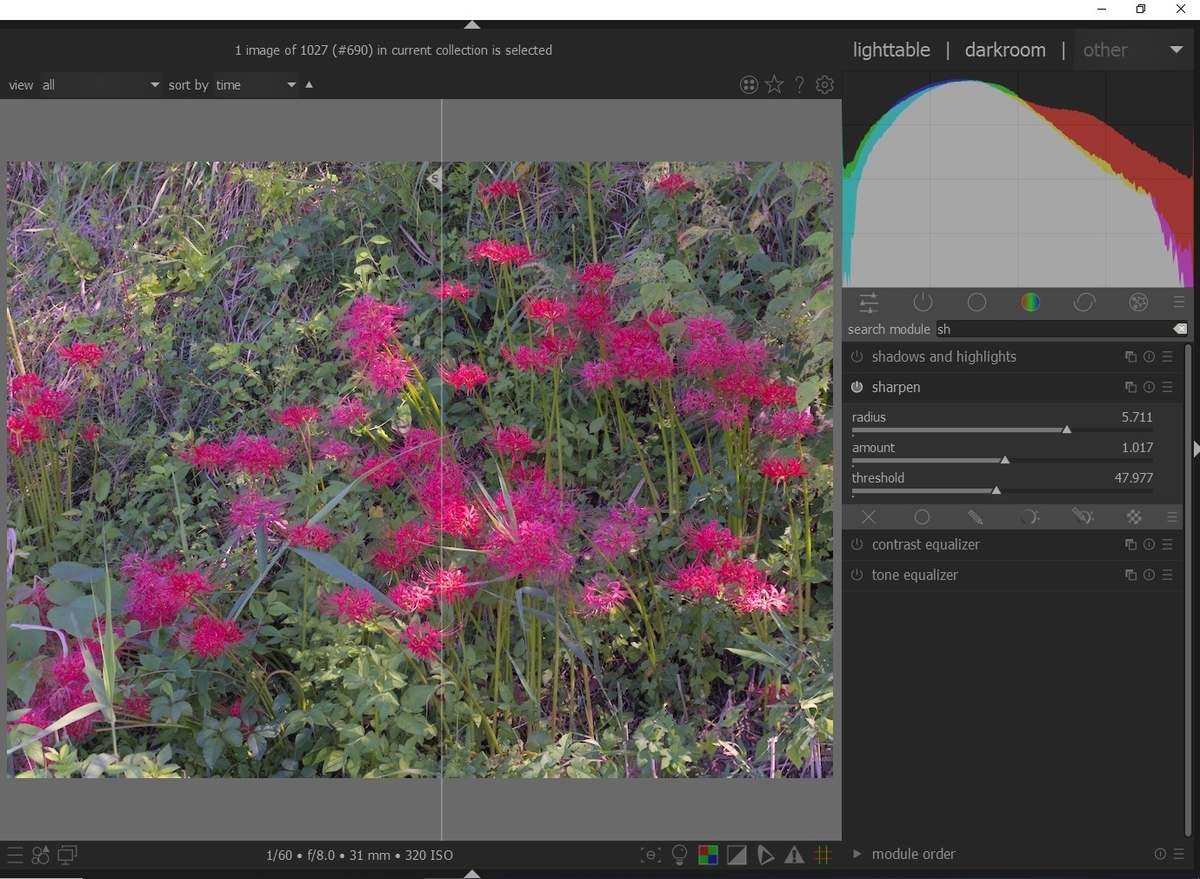
Task: Choose the raster mask option for sharpen
Action: click(1134, 517)
